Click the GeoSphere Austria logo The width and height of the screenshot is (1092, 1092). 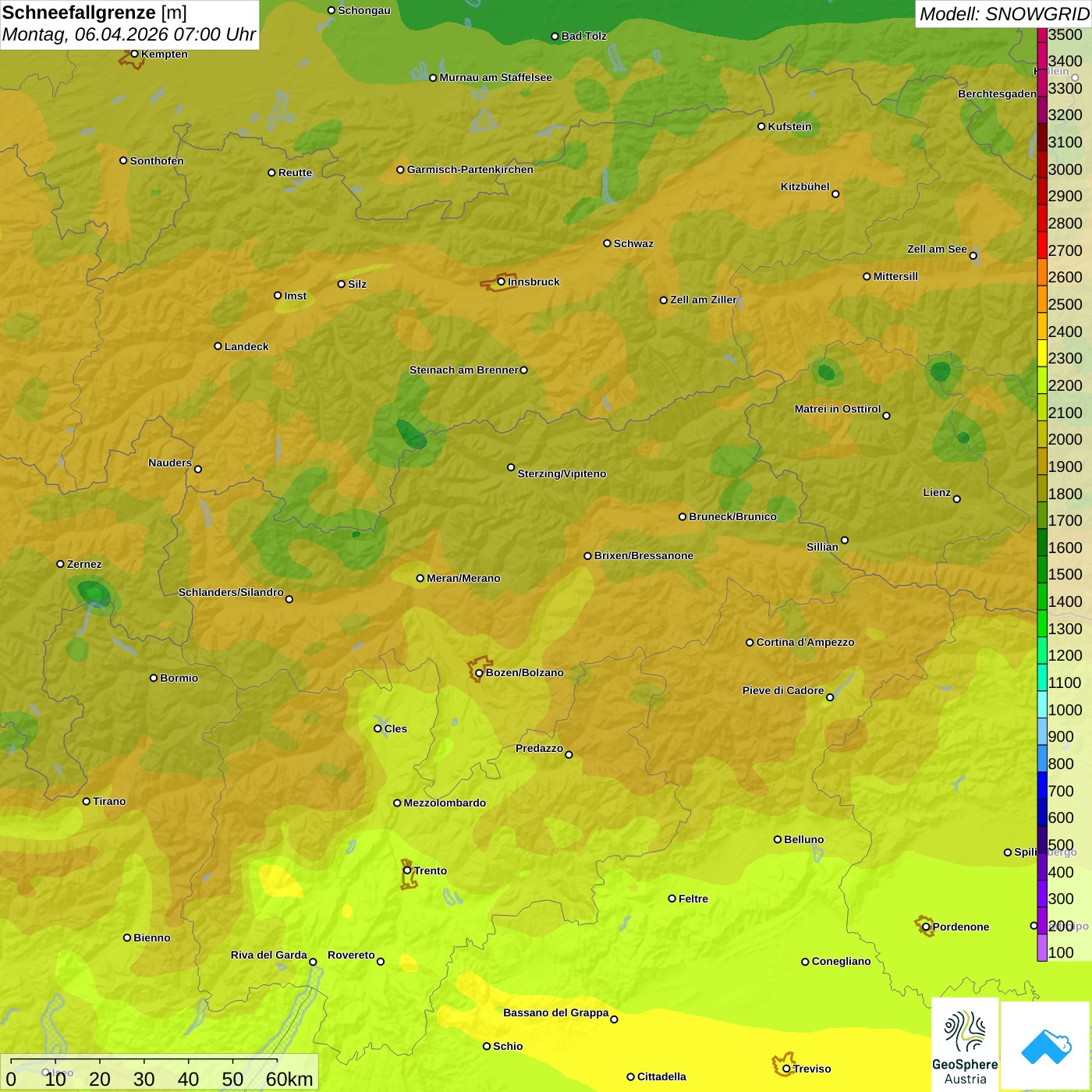(965, 1045)
